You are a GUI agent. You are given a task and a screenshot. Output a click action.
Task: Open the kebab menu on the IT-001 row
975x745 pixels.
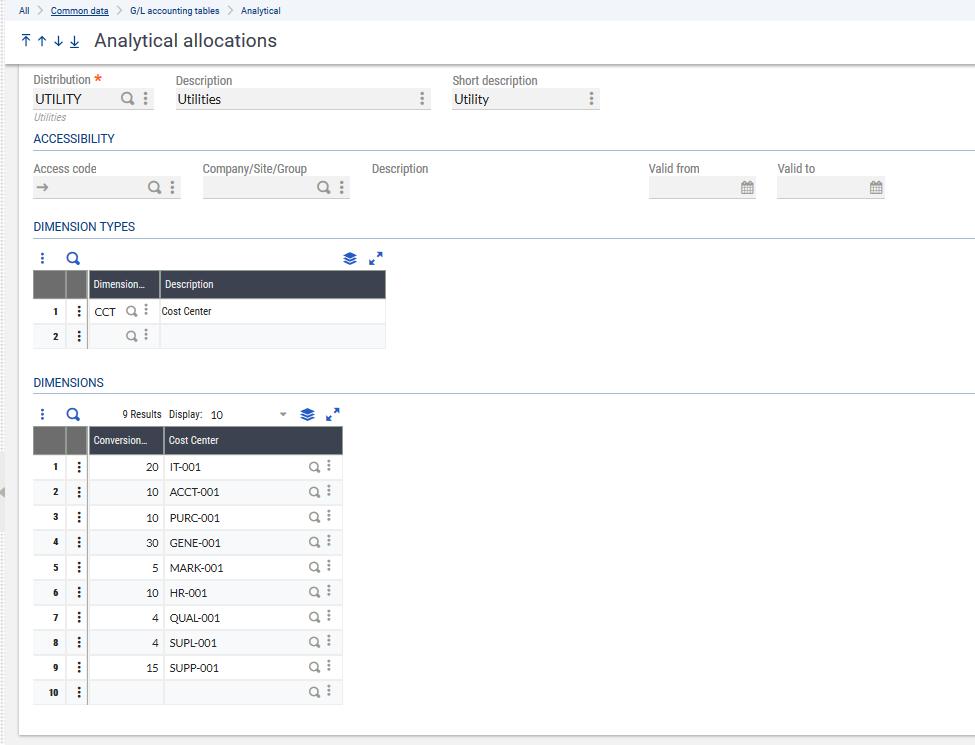78,467
